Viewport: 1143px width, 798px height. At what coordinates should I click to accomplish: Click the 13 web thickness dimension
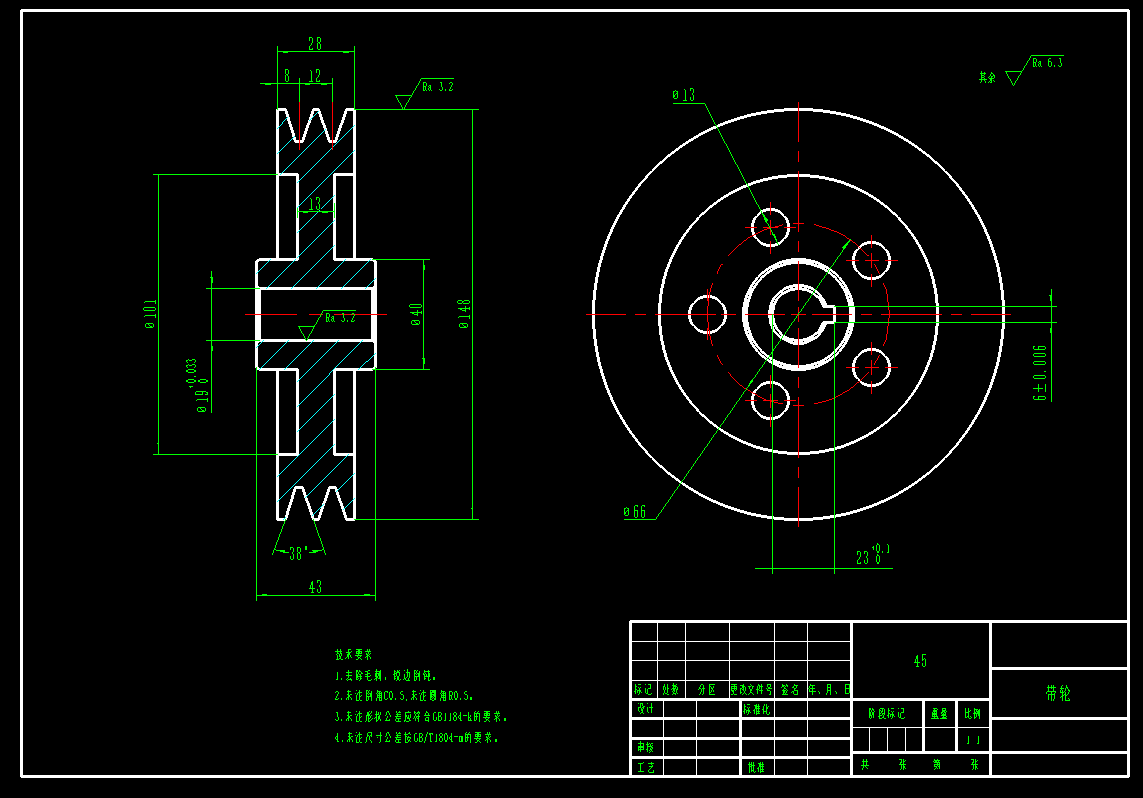tap(314, 204)
